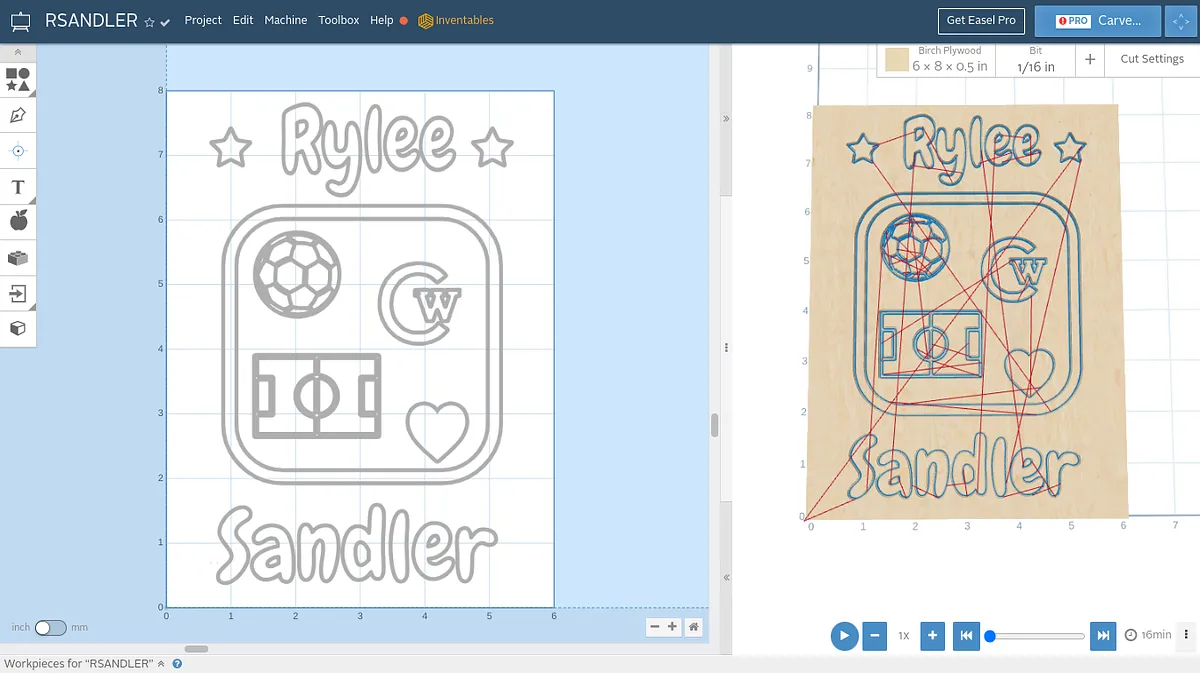Image resolution: width=1200 pixels, height=673 pixels.
Task: Click the RSANDLER project title
Action: (x=91, y=21)
